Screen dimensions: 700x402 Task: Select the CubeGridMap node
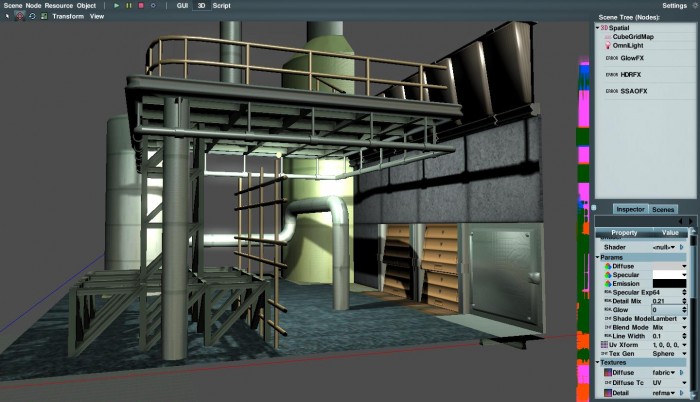[634, 36]
